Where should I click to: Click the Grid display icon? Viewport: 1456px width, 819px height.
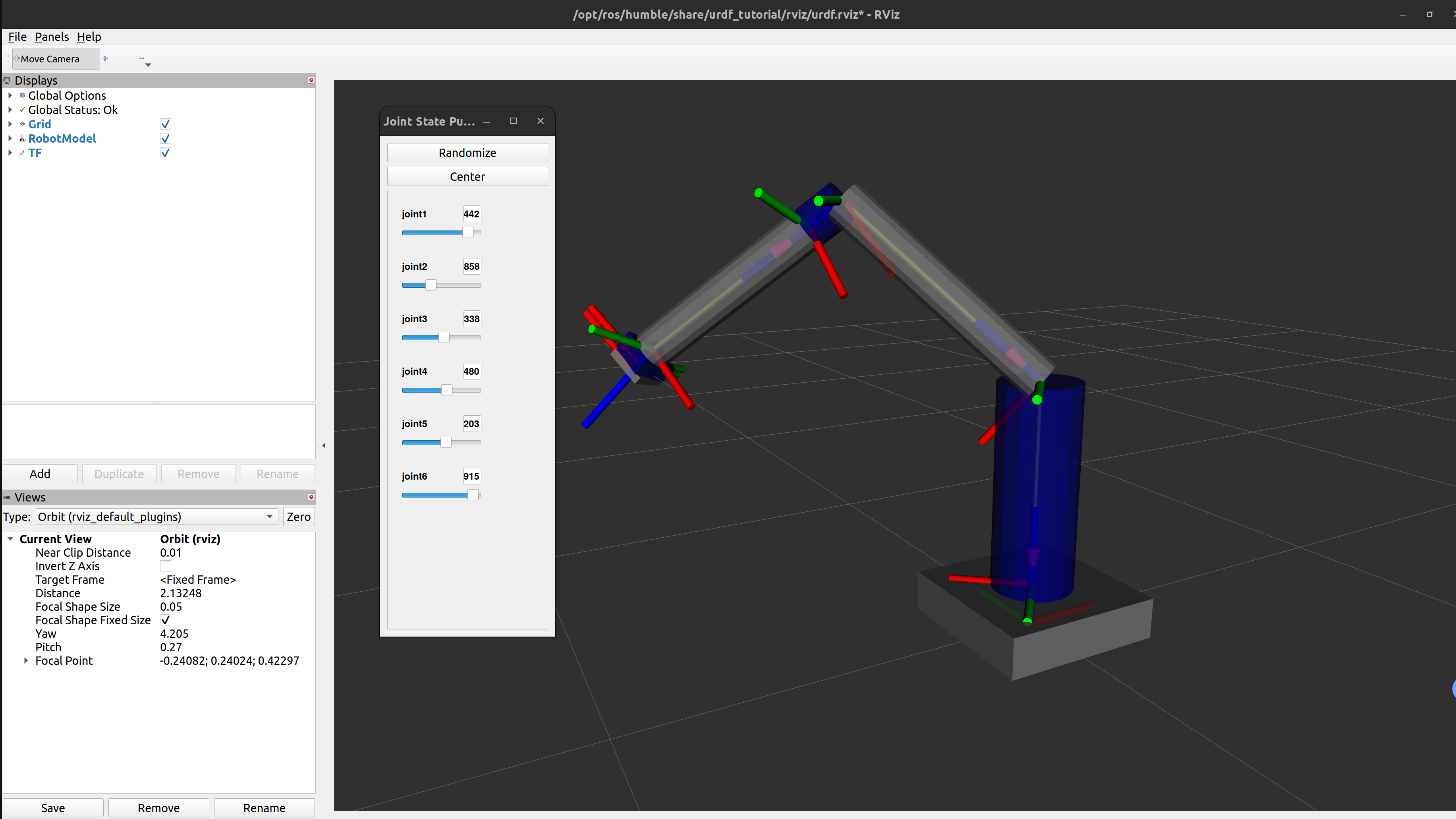[x=23, y=124]
